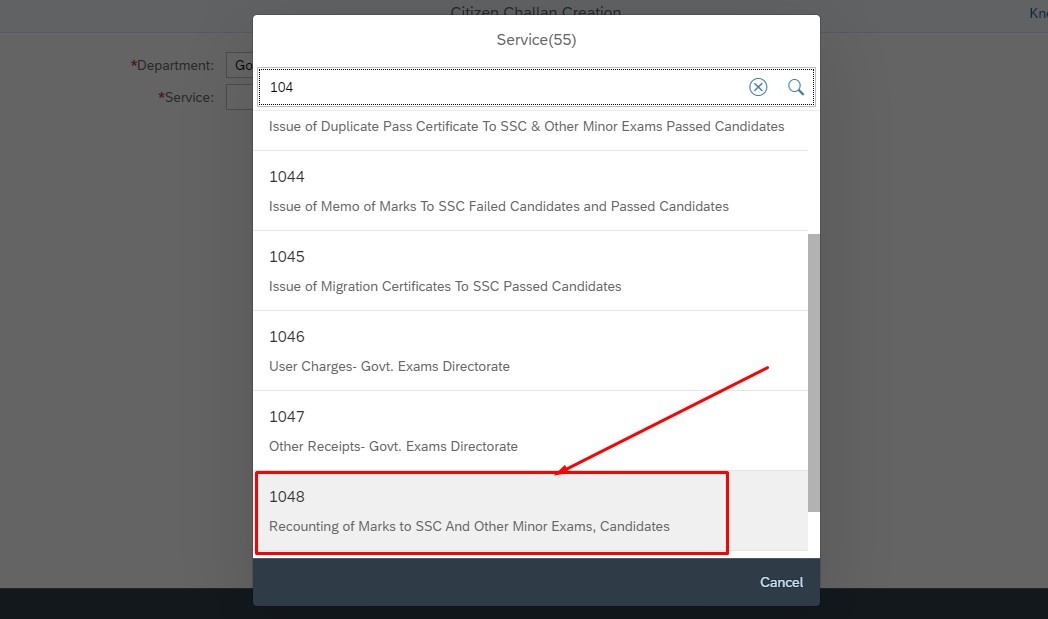Open the Service input field on the form
This screenshot has height=619, width=1048.
pyautogui.click(x=239, y=97)
